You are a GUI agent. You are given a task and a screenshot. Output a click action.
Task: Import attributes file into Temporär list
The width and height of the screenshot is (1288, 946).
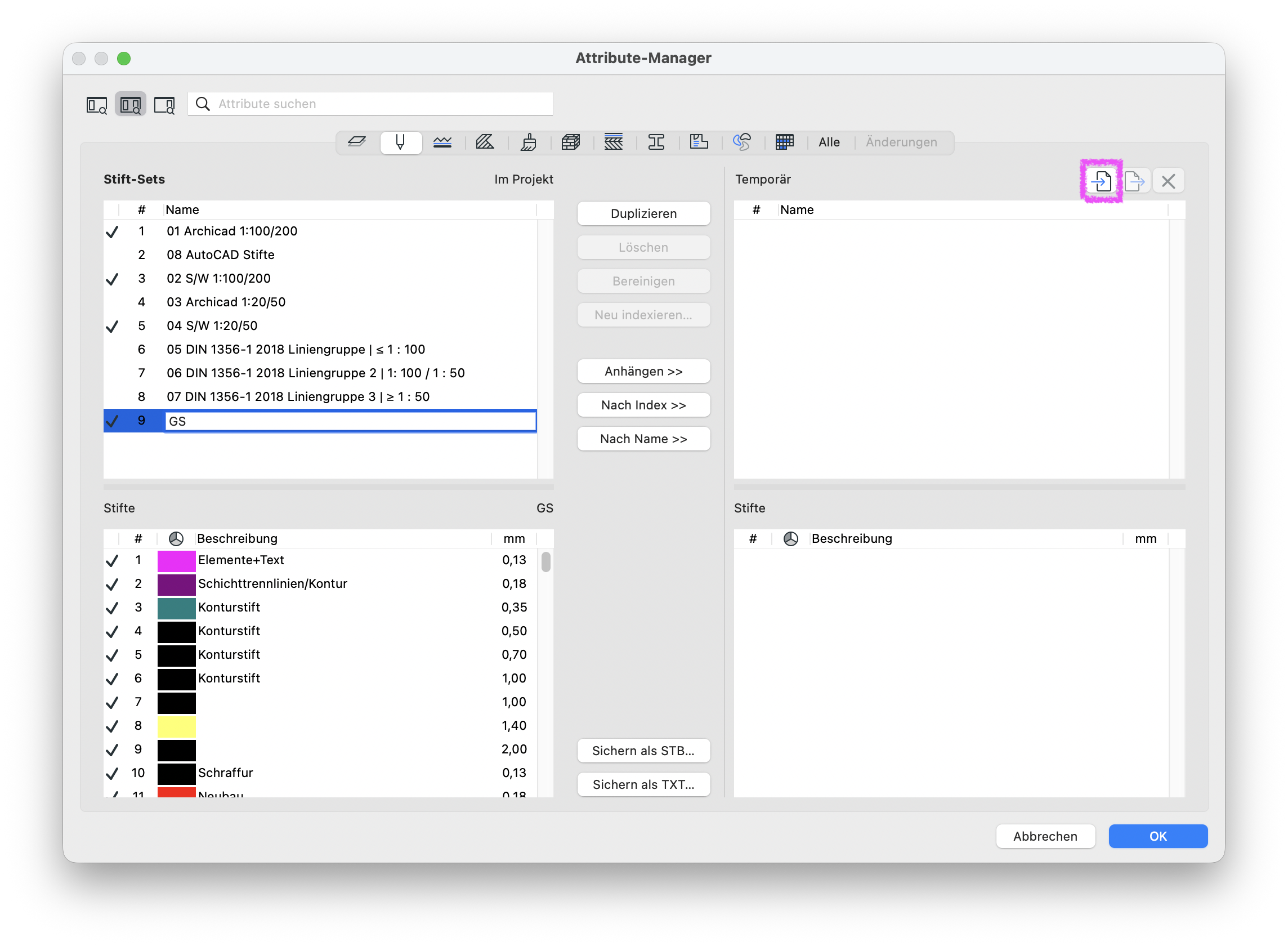(1101, 181)
